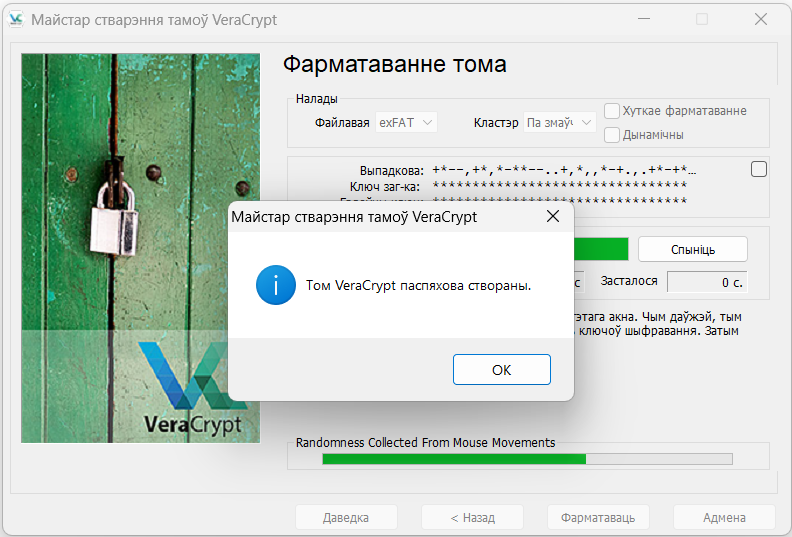792x537 pixels.
Task: Click the < Назад button
Action: point(472,517)
